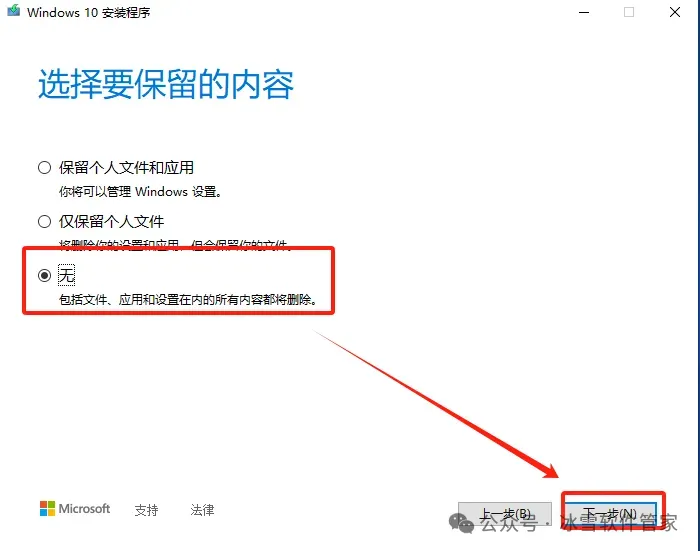The width and height of the screenshot is (700, 551).
Task: Go back with the 上一步(B) button
Action: (x=505, y=514)
